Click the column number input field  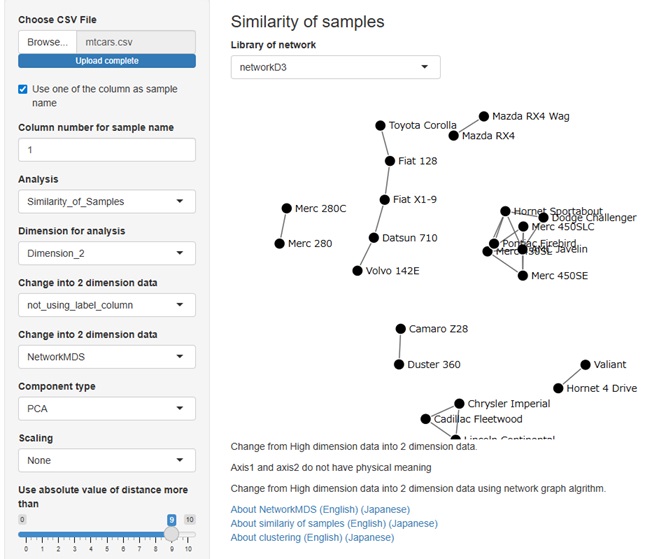106,149
